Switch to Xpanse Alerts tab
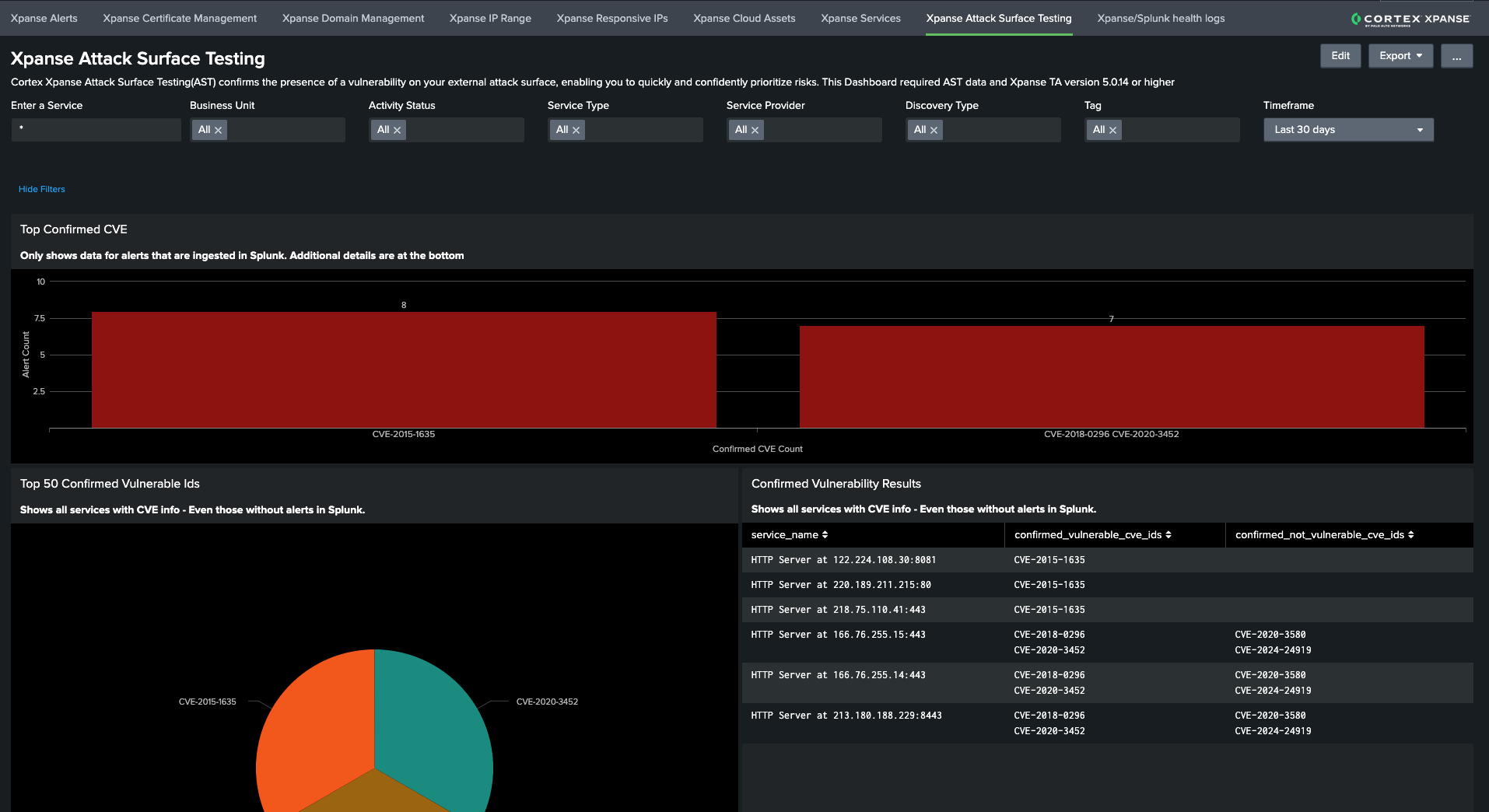The width and height of the screenshot is (1489, 812). click(44, 18)
